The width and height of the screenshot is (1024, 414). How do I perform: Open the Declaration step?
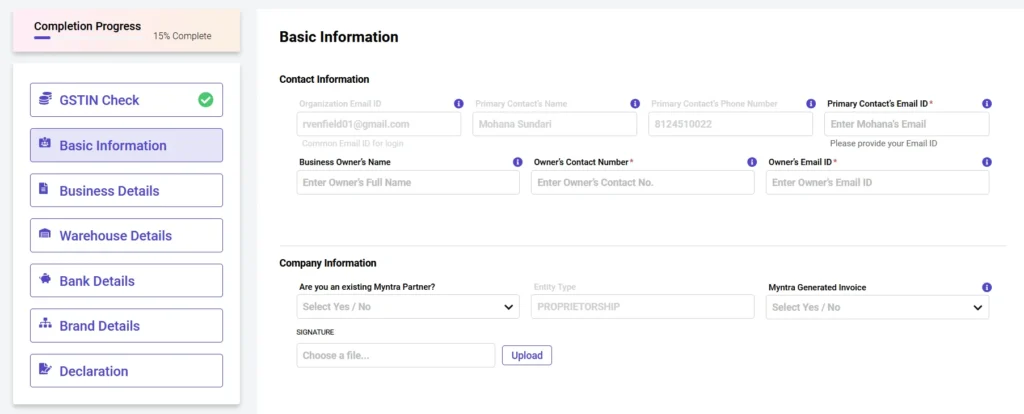click(x=126, y=371)
